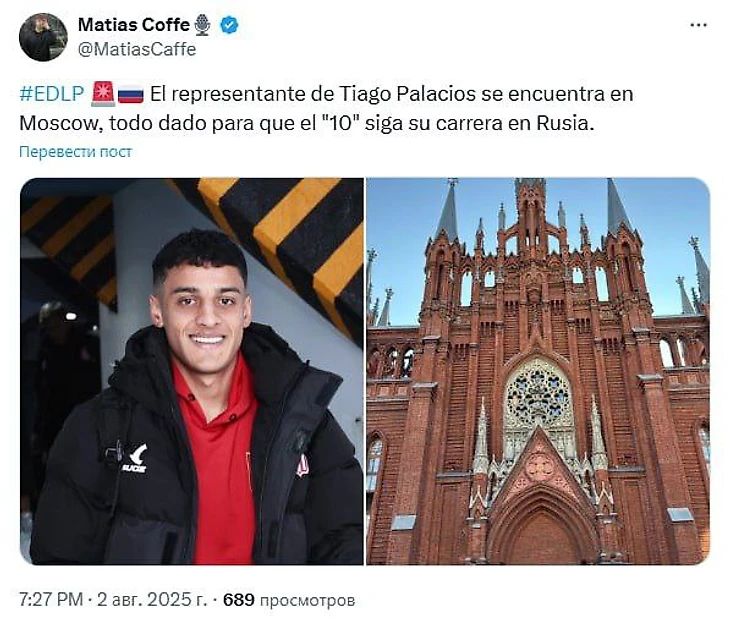Open Matias Coffe's profile avatar
The height and width of the screenshot is (622, 730).
tap(43, 37)
